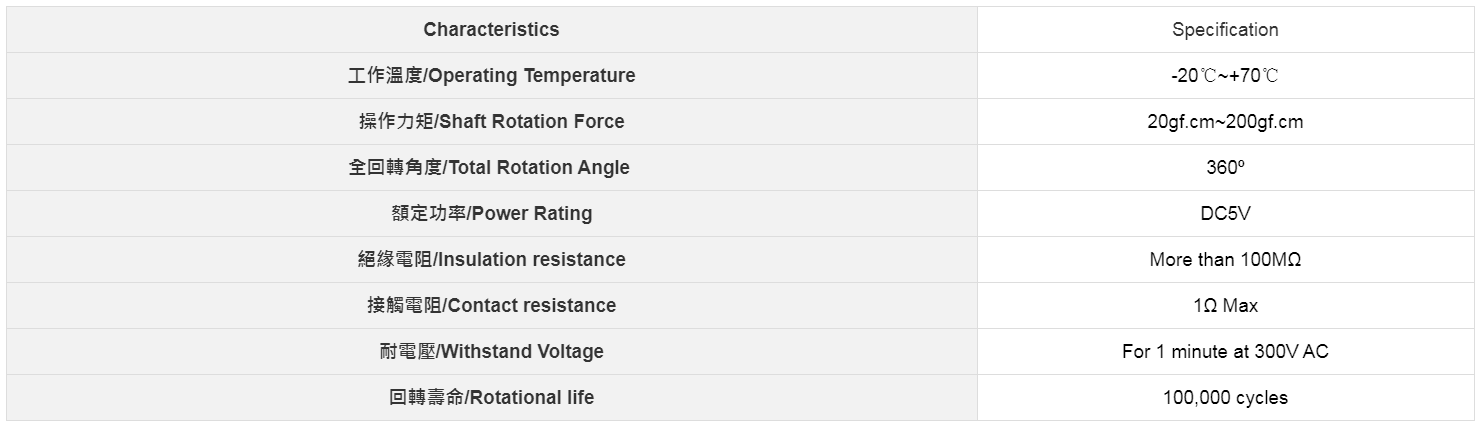The image size is (1477, 425).
Task: Click the Contact resistance label
Action: coord(531,306)
